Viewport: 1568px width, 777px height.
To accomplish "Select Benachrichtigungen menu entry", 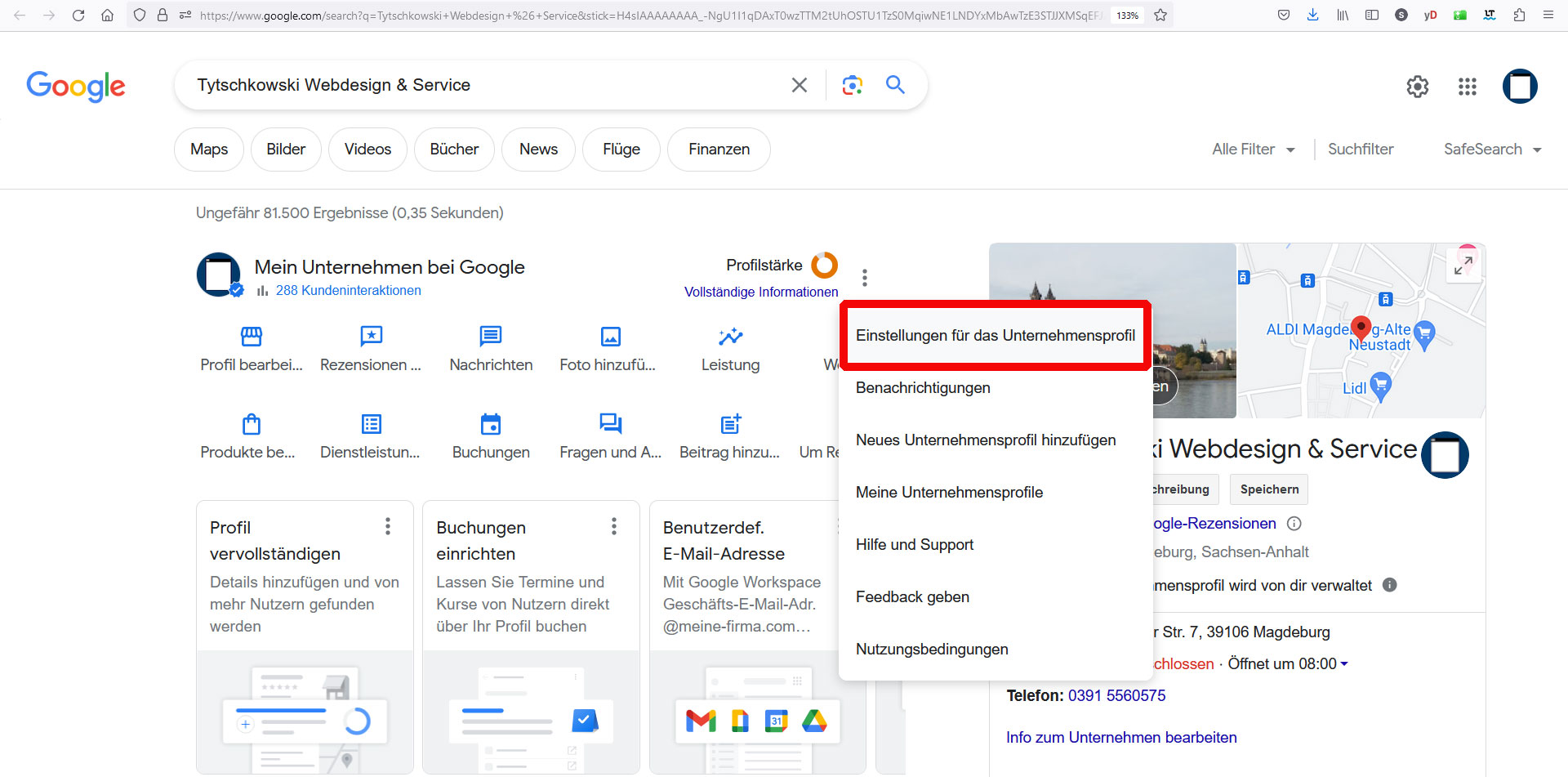I will 996,387.
